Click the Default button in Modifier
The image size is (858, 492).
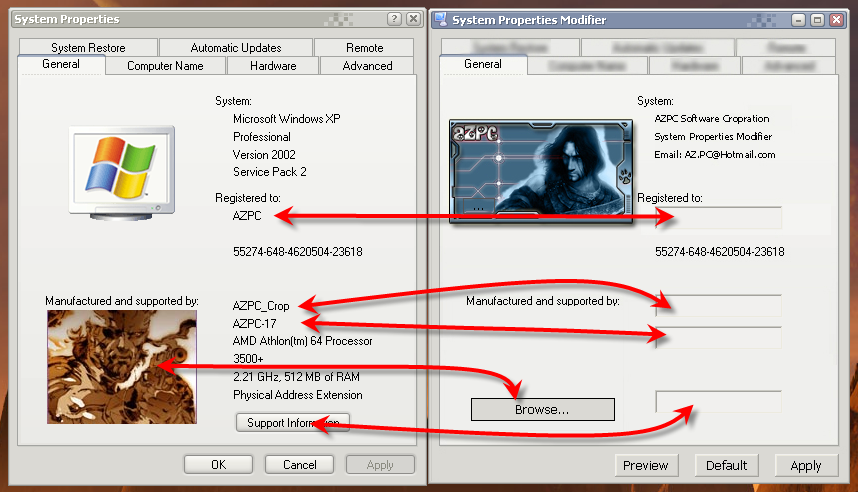click(727, 465)
